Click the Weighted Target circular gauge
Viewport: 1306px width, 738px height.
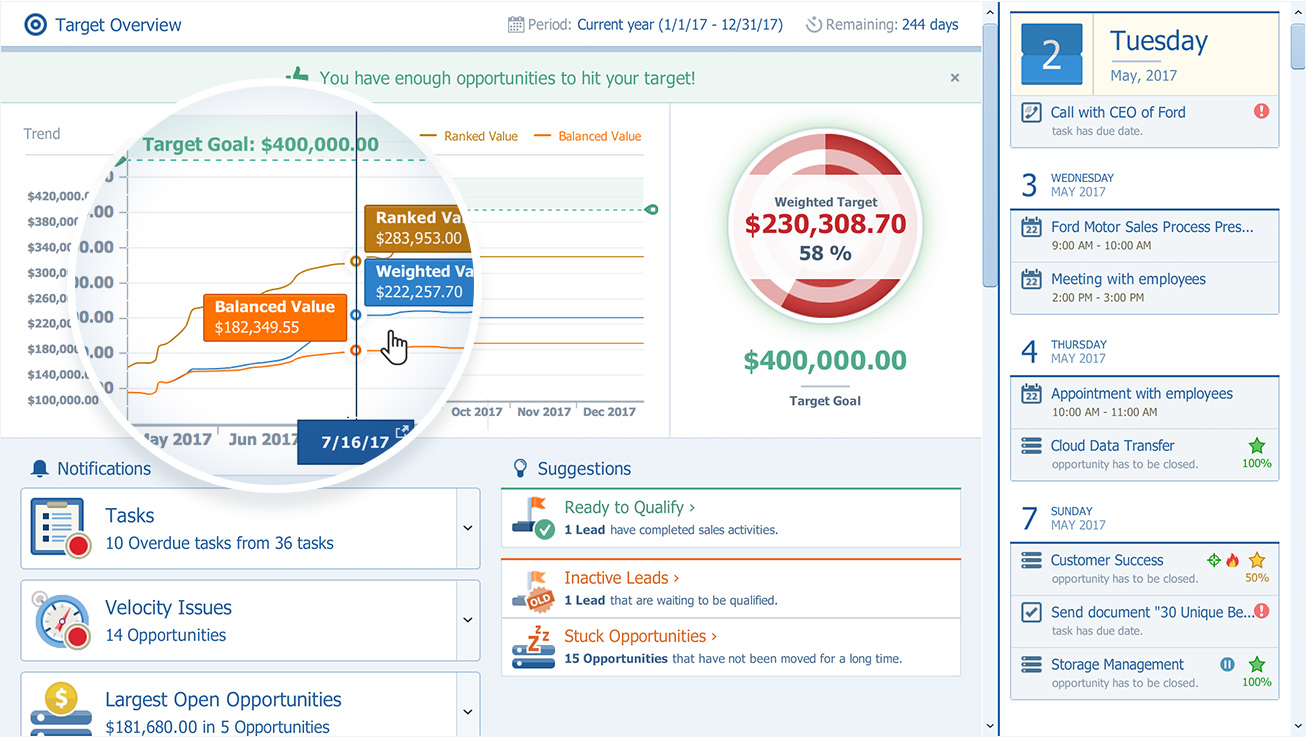point(825,230)
